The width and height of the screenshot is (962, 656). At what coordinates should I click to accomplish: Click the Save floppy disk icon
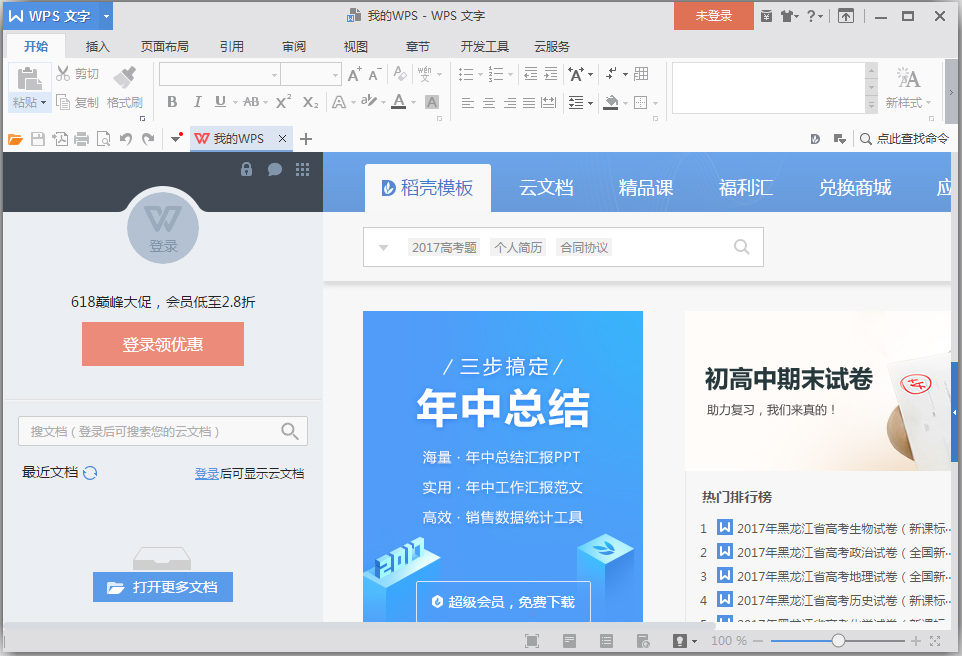coord(38,139)
